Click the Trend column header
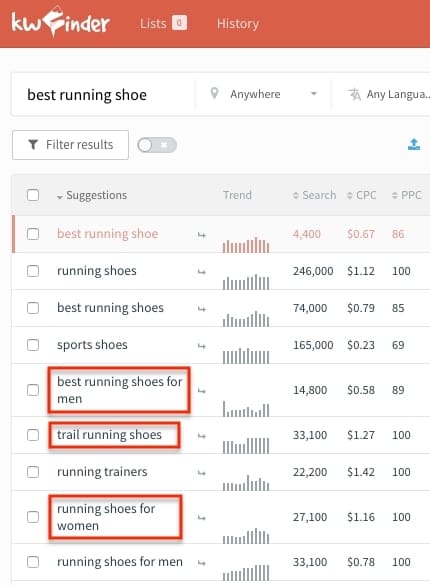The height and width of the screenshot is (585, 430). point(237,195)
